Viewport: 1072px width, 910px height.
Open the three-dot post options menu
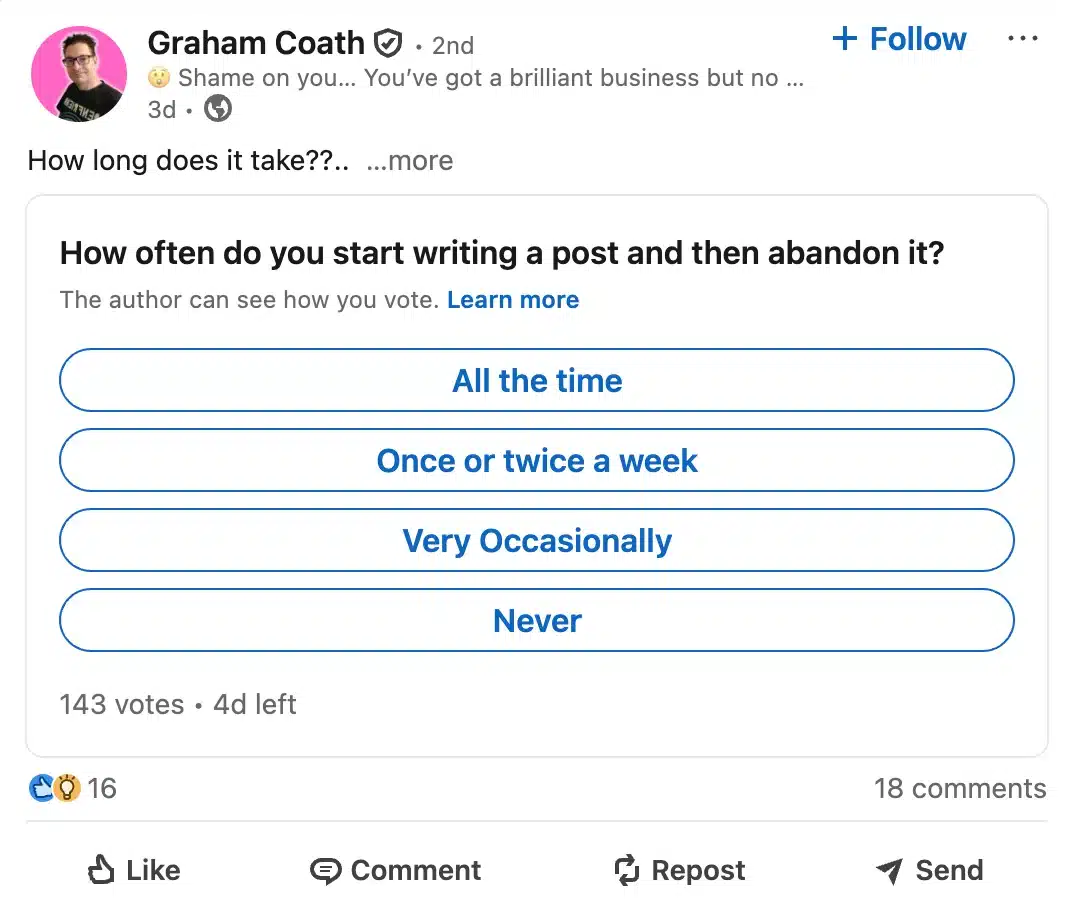(1023, 38)
